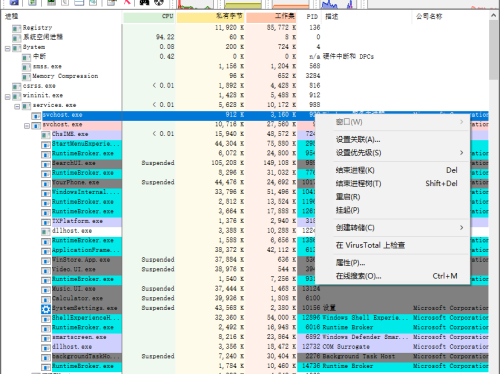Sort by the PID column header

(x=310, y=17)
